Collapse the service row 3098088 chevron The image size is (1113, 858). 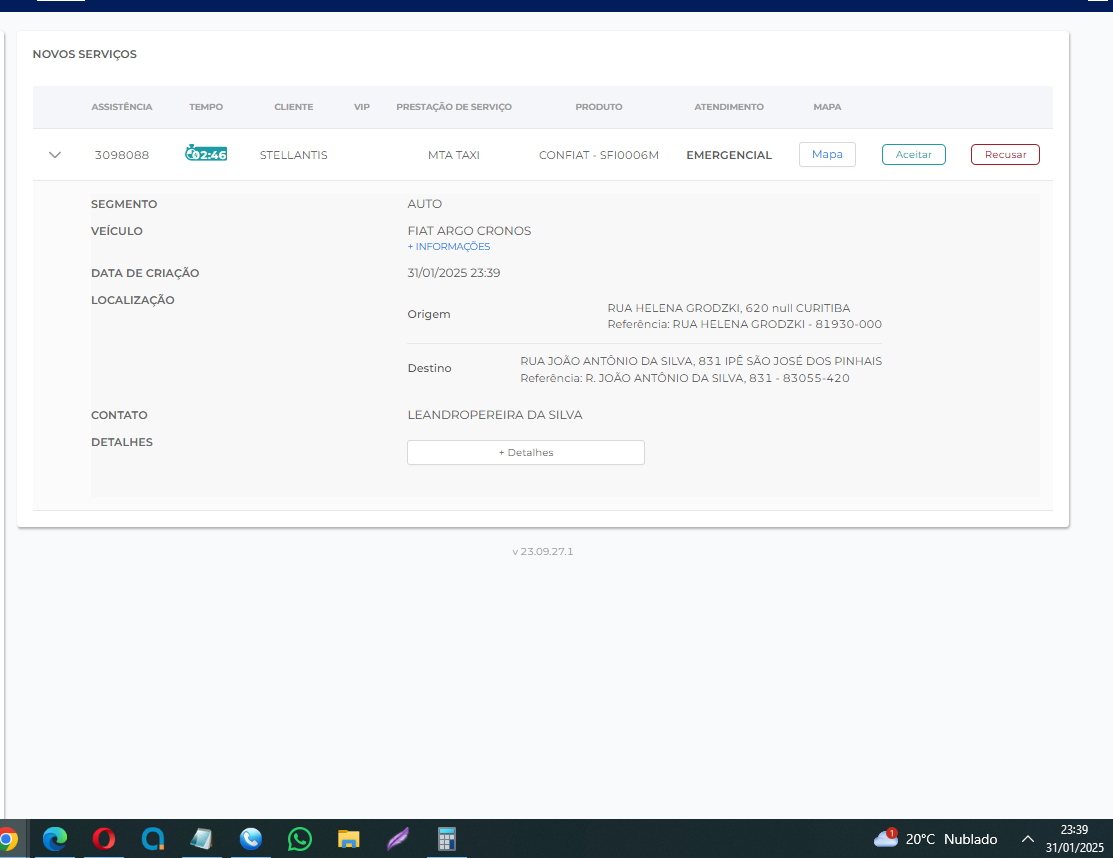point(55,155)
